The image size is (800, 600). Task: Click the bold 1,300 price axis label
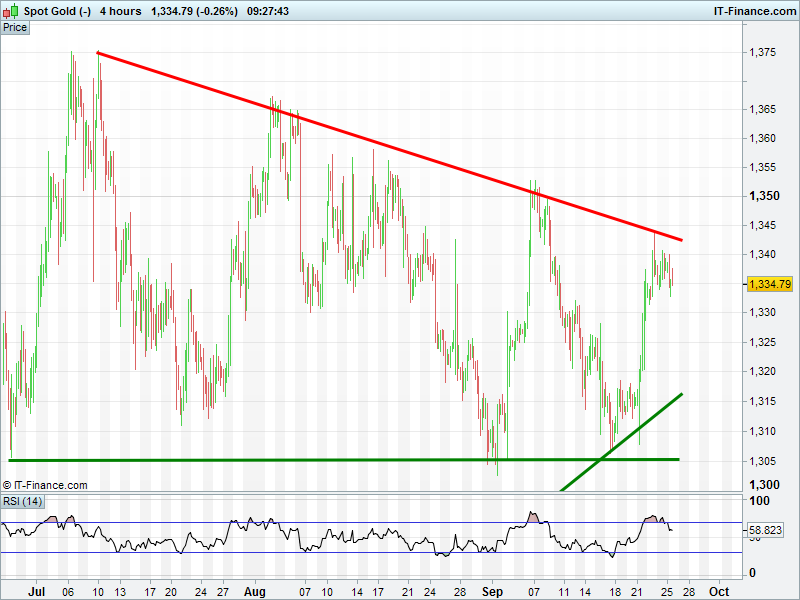(764, 485)
